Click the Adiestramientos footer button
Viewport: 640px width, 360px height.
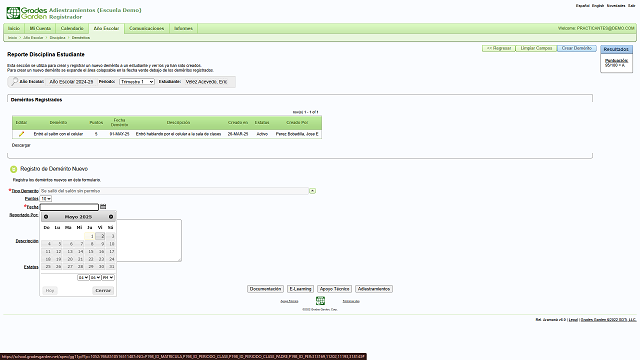(374, 289)
